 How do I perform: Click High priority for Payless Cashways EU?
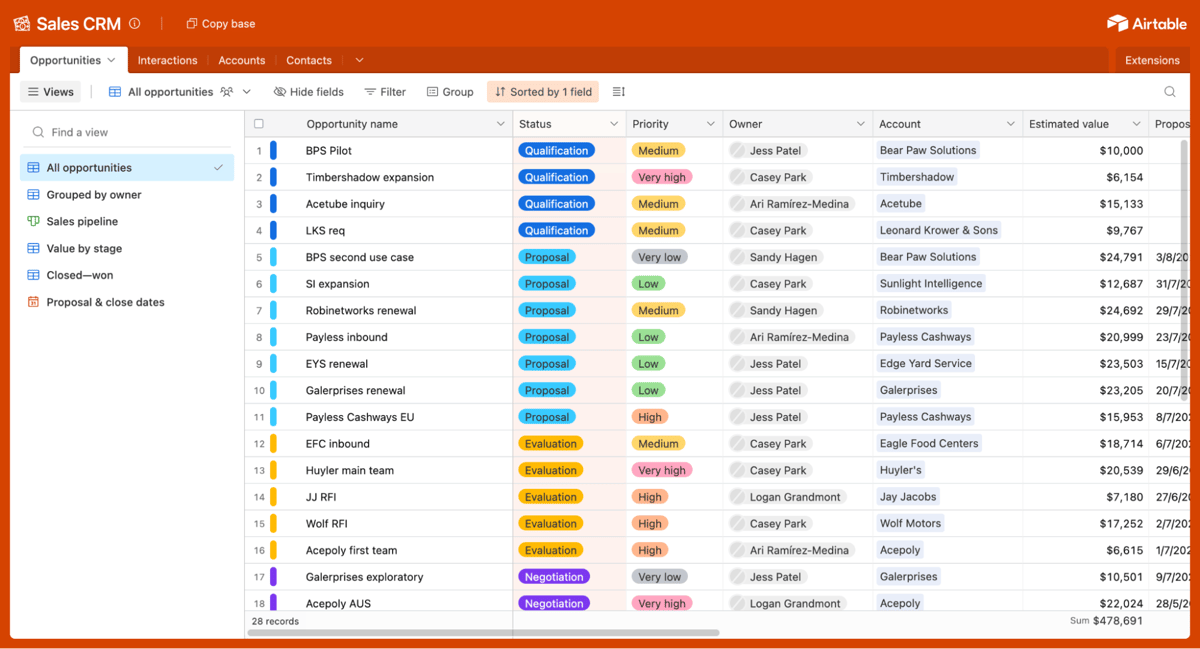coord(650,417)
